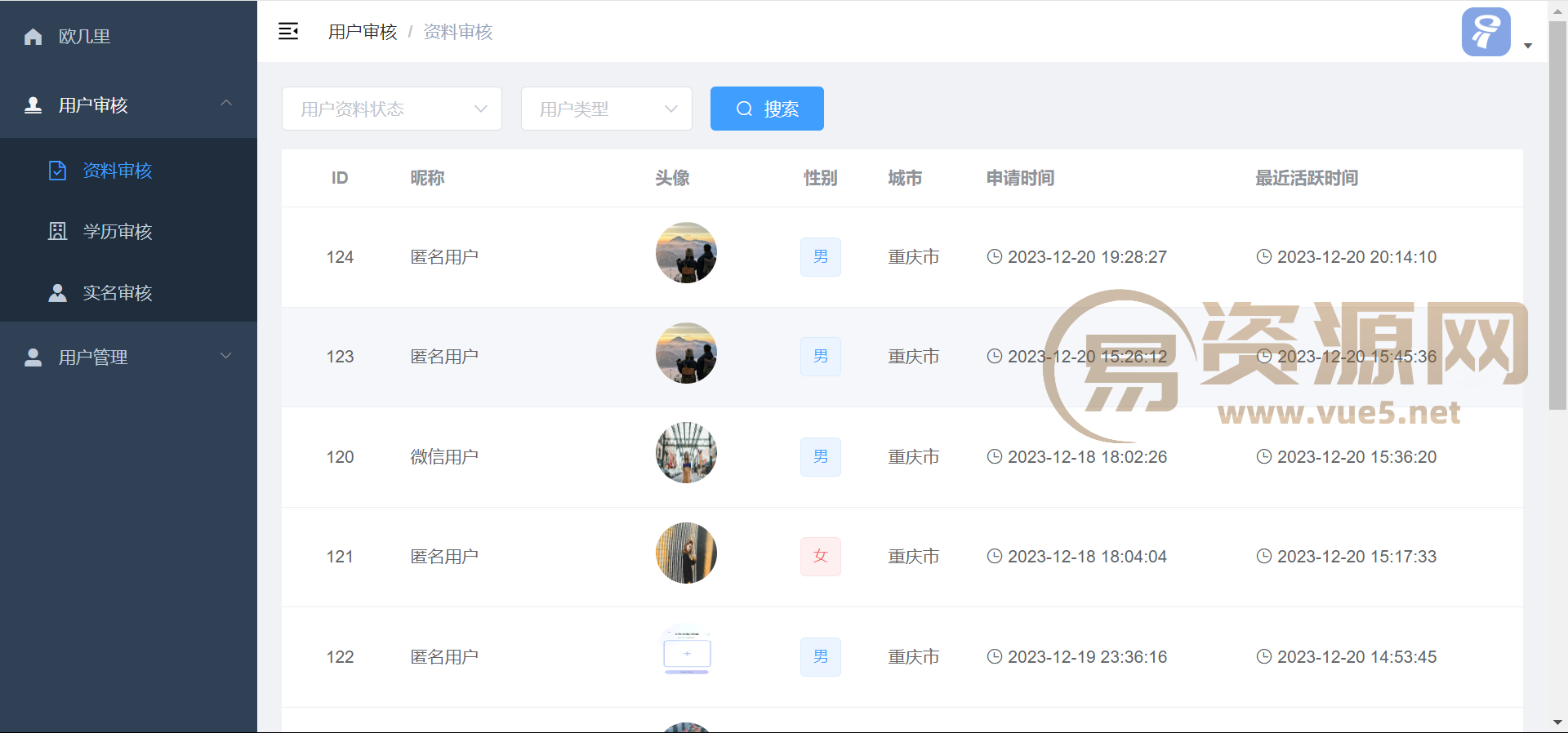
Task: Click the home icon beside 欧几里
Action: point(33,37)
